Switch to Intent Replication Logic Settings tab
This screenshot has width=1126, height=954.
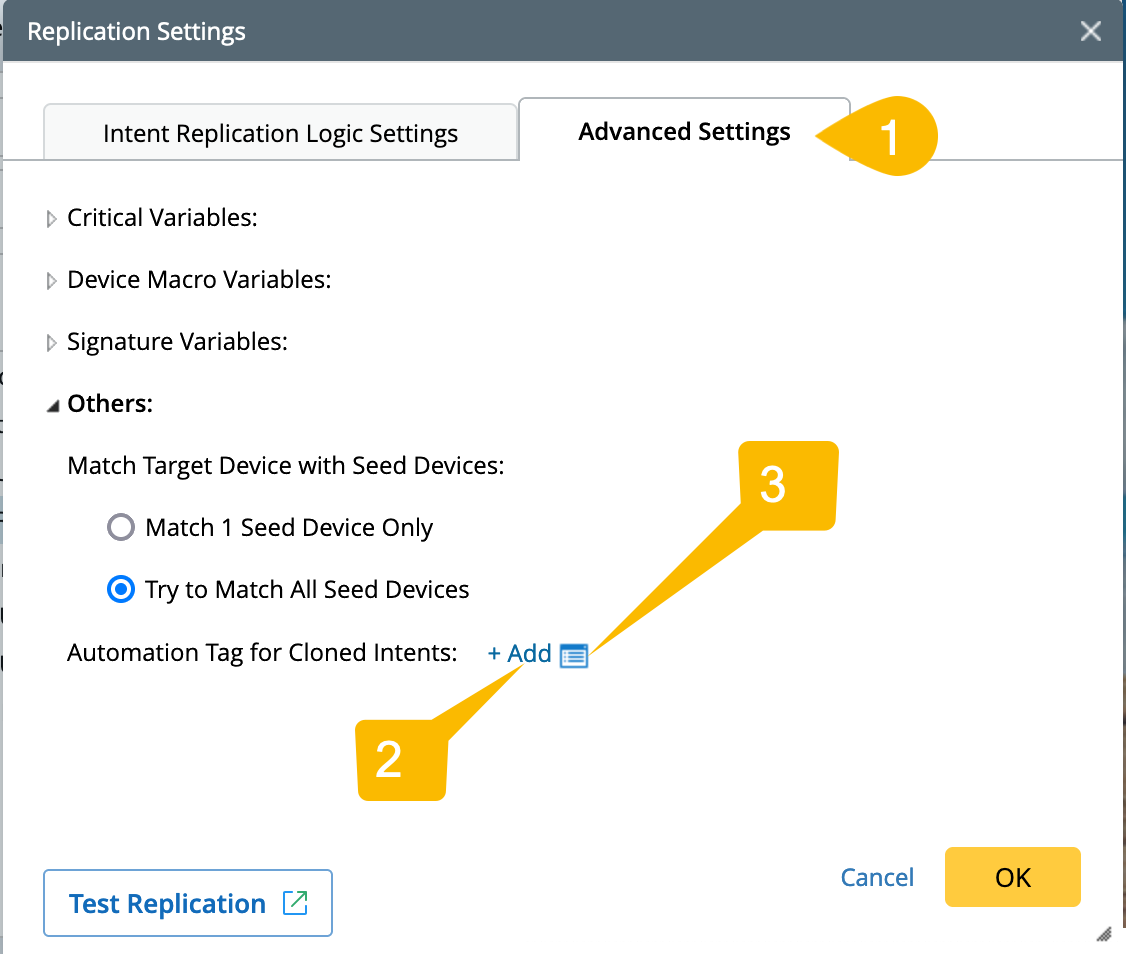click(x=280, y=134)
